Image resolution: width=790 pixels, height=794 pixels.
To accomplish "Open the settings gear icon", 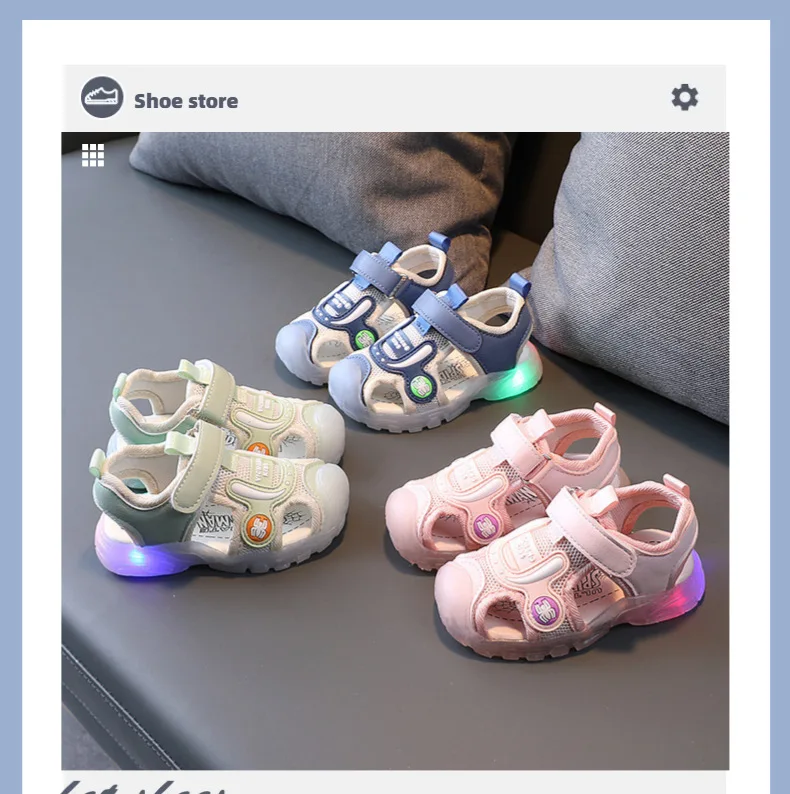I will click(685, 97).
